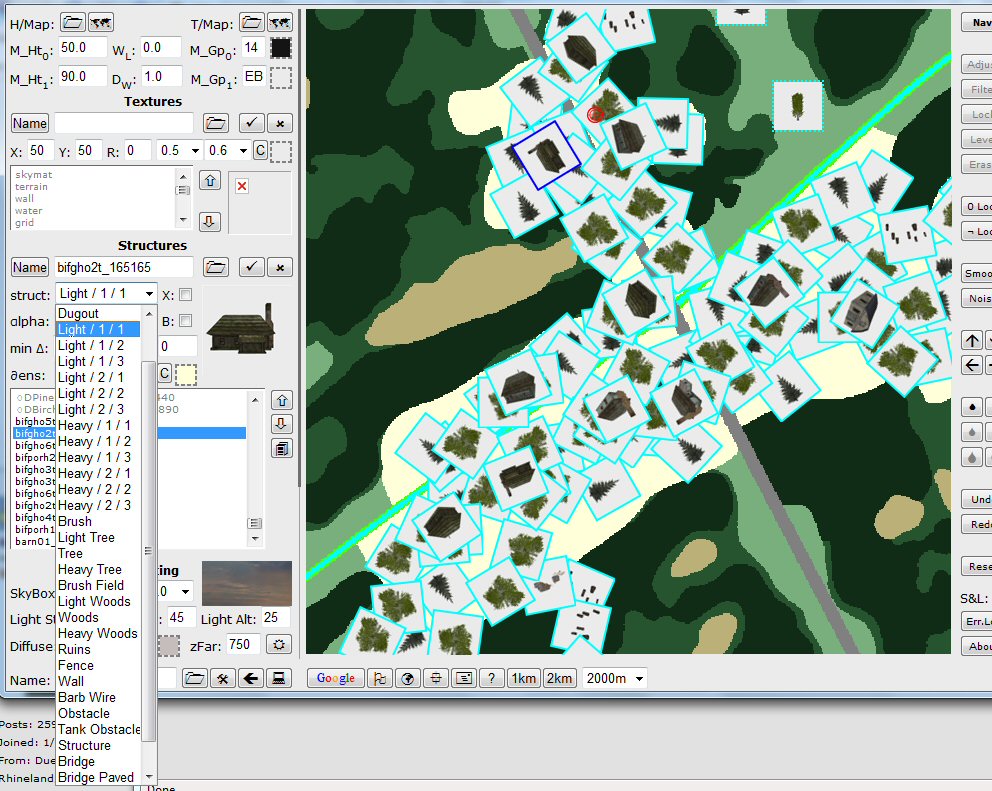This screenshot has height=791, width=992.
Task: Delete structure with x icon
Action: click(x=280, y=267)
